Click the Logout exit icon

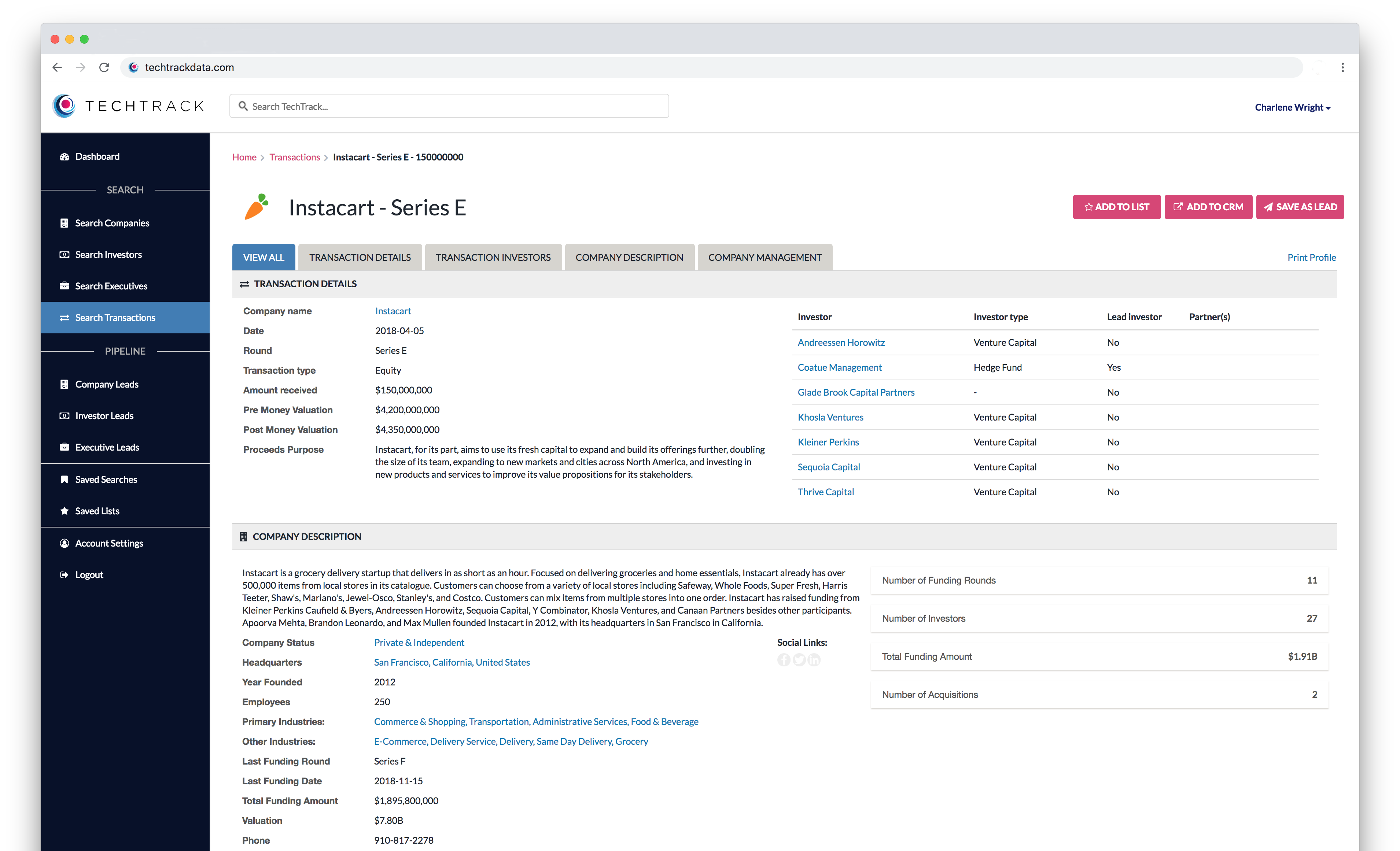click(64, 574)
